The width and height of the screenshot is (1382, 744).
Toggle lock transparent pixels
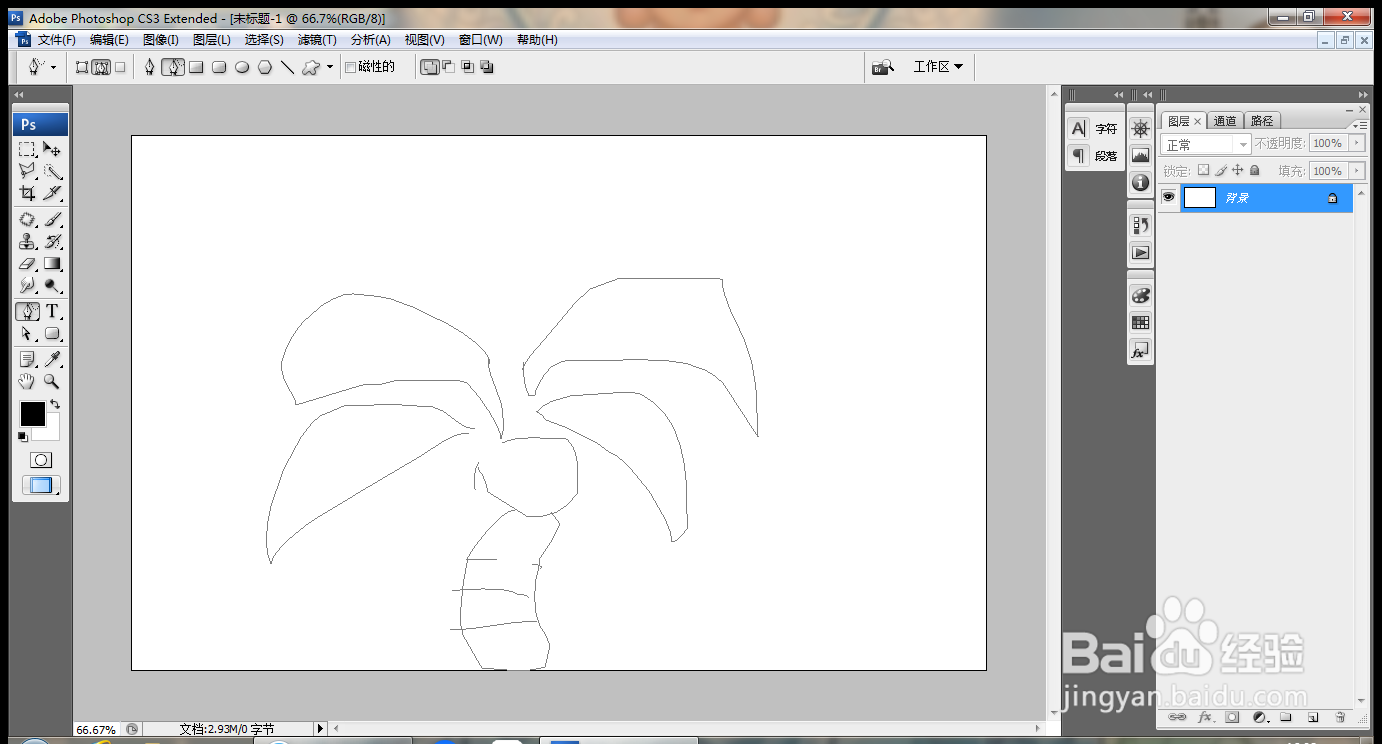point(1204,171)
